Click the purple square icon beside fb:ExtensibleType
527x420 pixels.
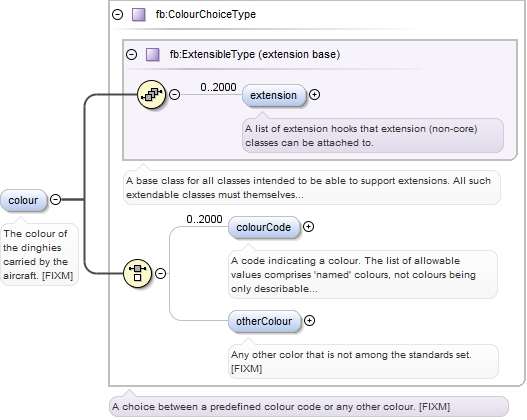153,54
